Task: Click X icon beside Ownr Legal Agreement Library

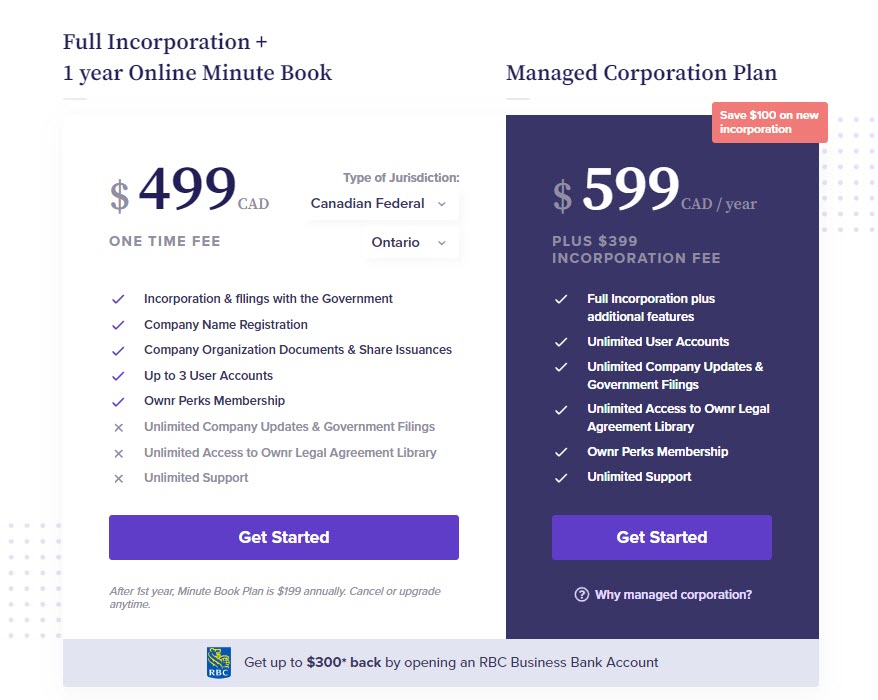Action: point(118,453)
